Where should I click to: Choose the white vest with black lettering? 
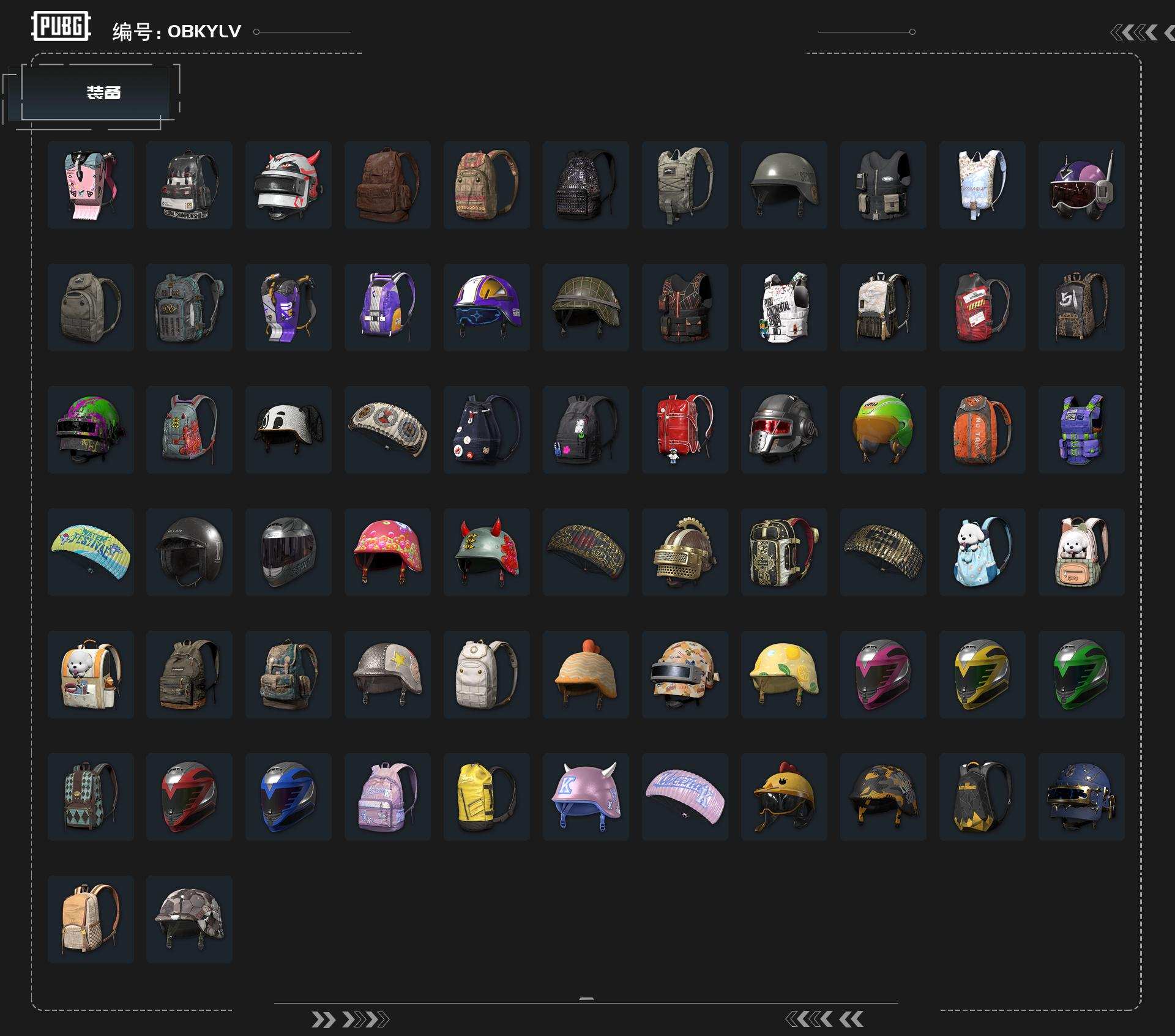pyautogui.click(x=784, y=307)
